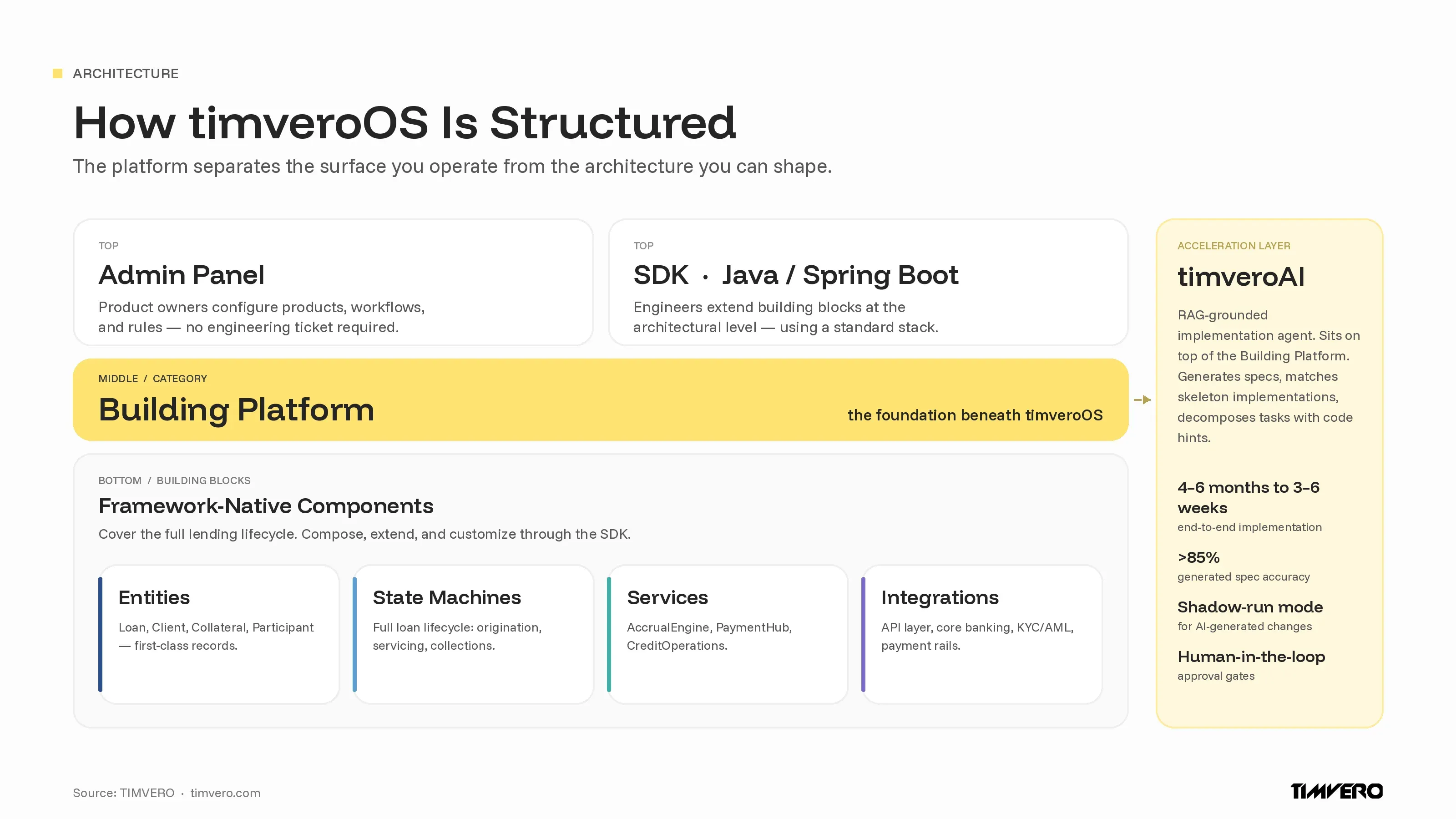Click 'API layer, core banking, KYC/AML' text
The height and width of the screenshot is (819, 1456).
coord(977,637)
